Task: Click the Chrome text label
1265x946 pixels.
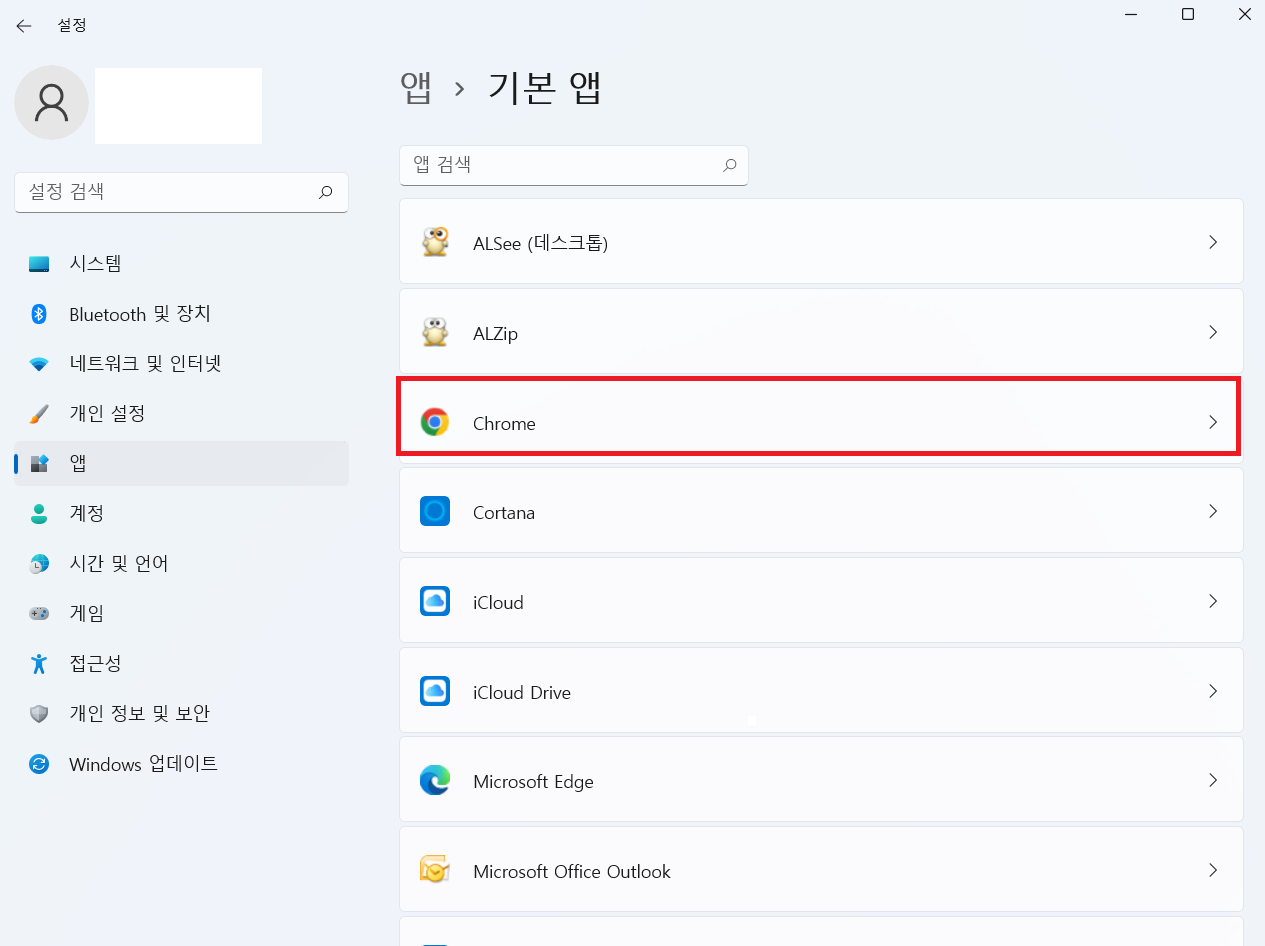Action: 504,423
